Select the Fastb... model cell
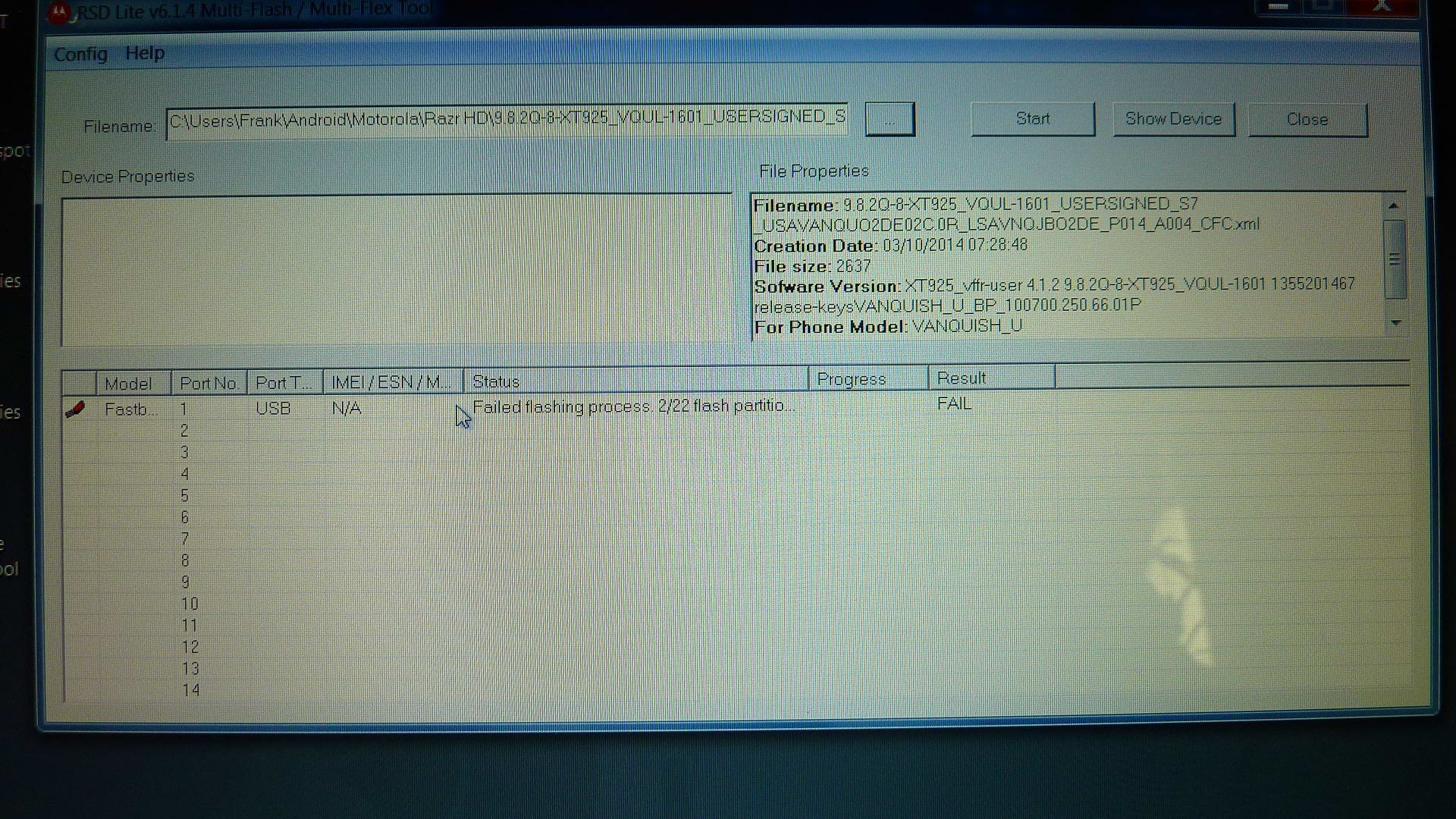This screenshot has height=819, width=1456. pos(131,409)
